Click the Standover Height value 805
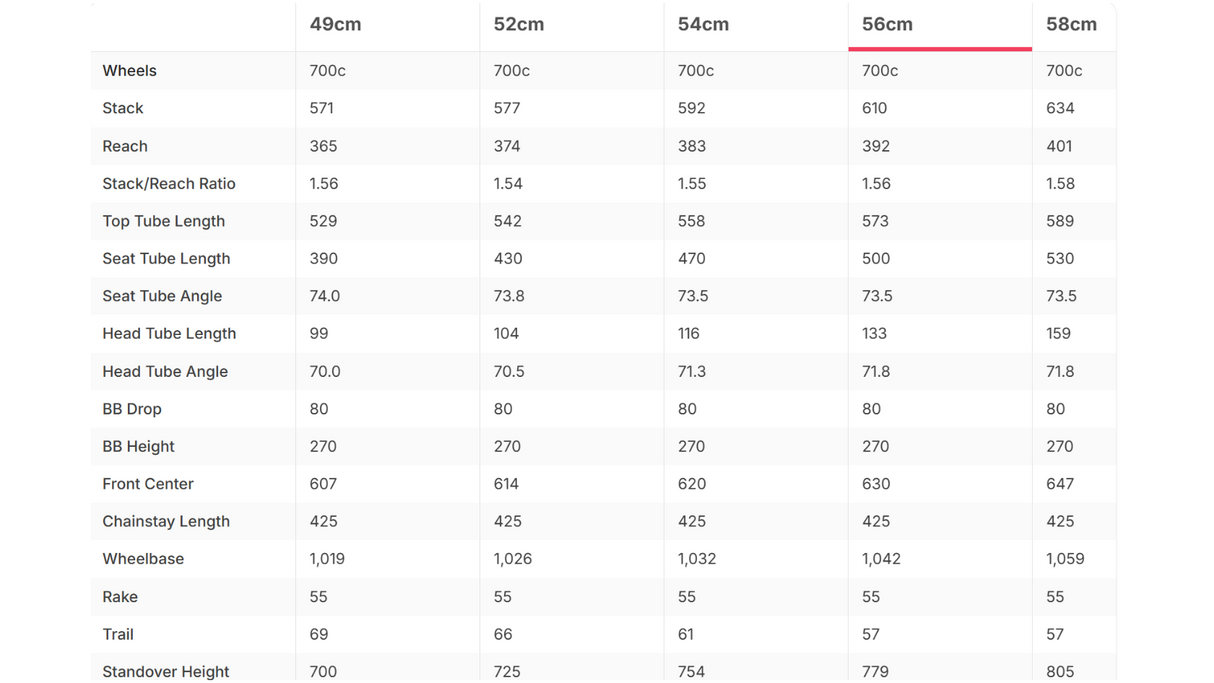This screenshot has height=683, width=1214. [1060, 672]
